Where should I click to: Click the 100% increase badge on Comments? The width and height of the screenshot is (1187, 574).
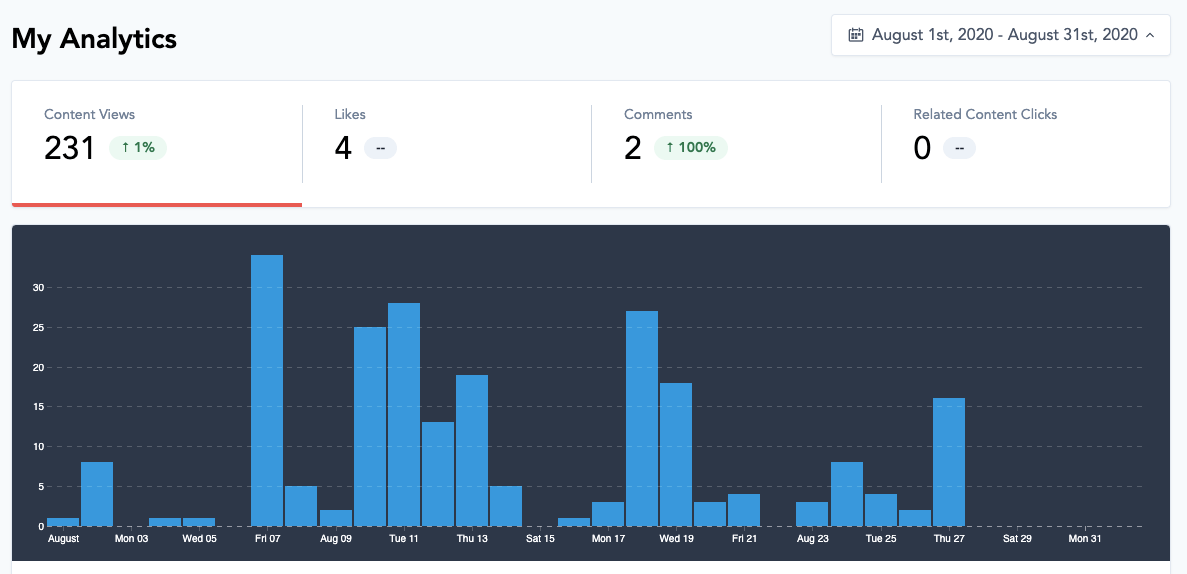click(691, 148)
